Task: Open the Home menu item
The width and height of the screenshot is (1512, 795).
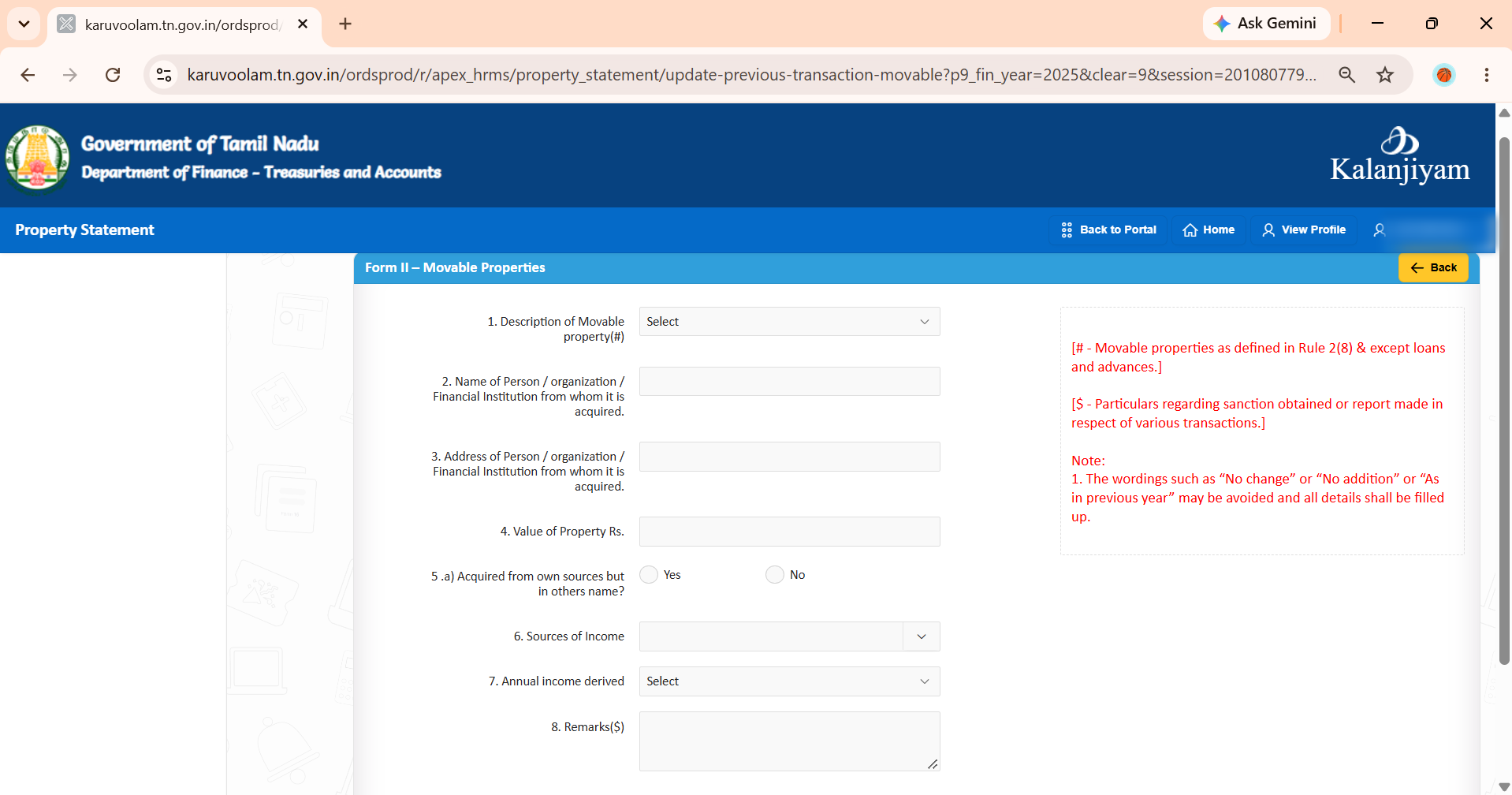Action: 1208,230
